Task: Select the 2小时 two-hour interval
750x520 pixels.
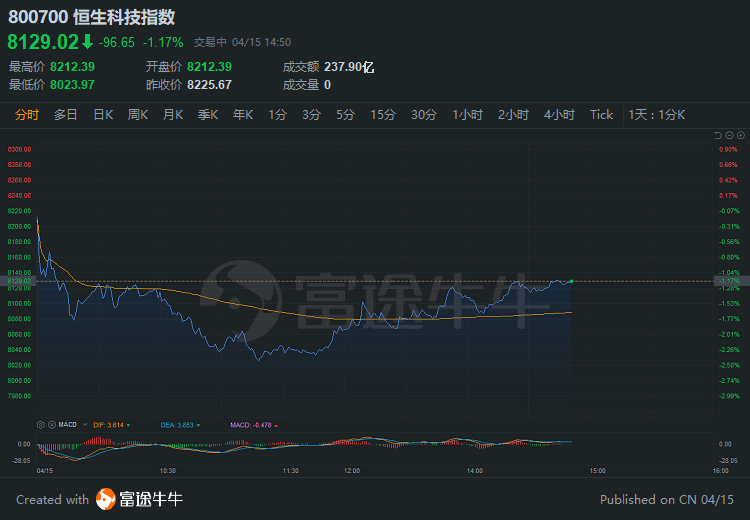Action: pyautogui.click(x=513, y=115)
